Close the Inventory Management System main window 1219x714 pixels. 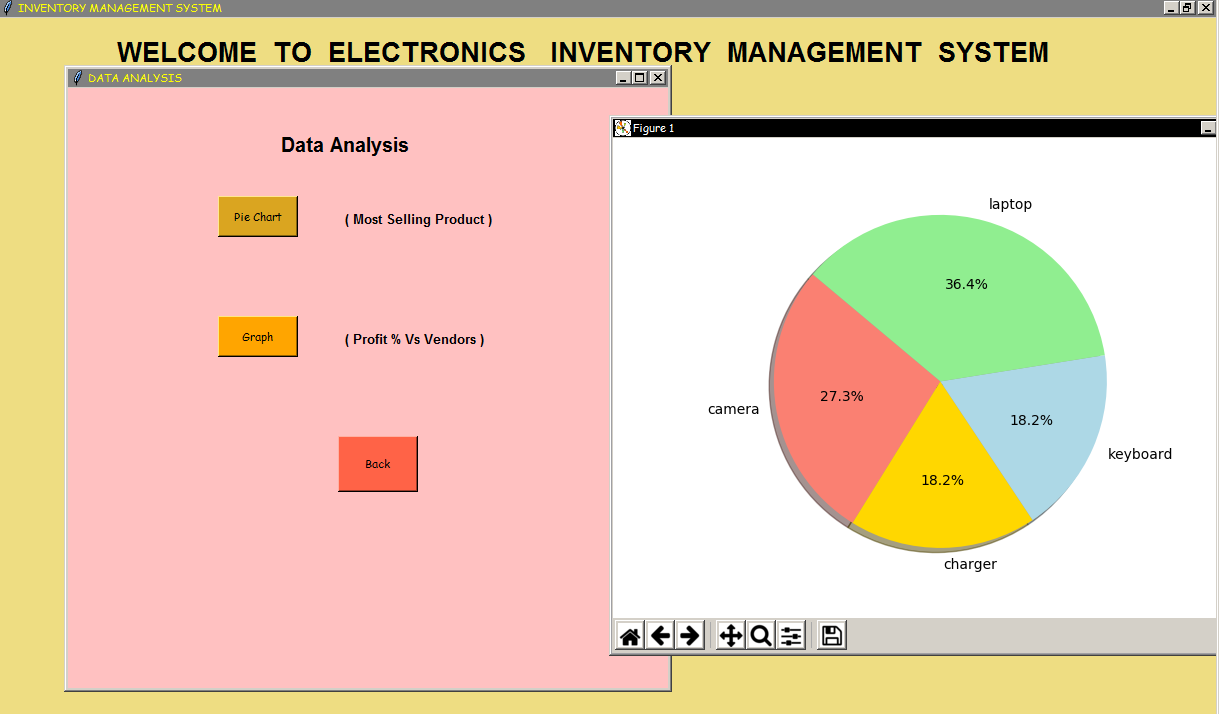[x=1204, y=7]
